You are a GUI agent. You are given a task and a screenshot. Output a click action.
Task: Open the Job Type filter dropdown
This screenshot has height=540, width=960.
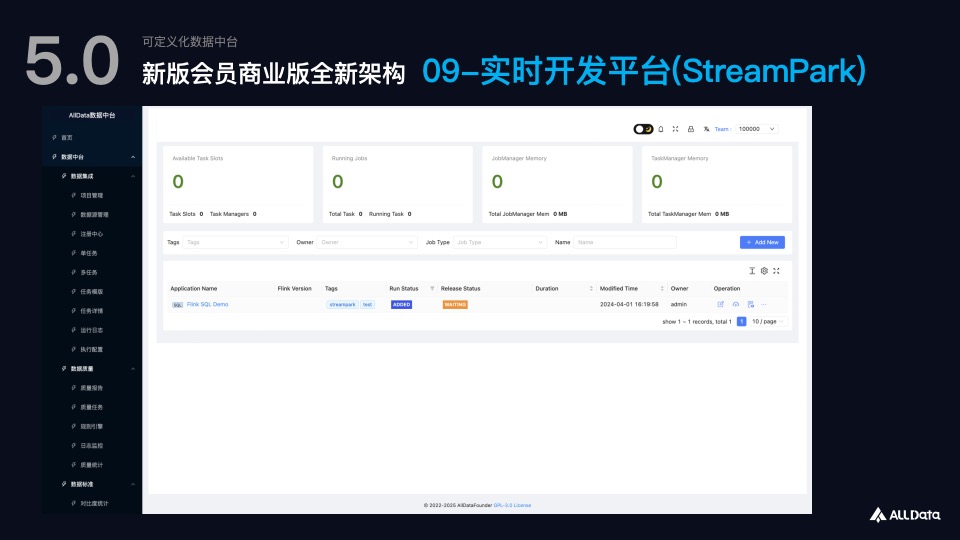(x=500, y=242)
